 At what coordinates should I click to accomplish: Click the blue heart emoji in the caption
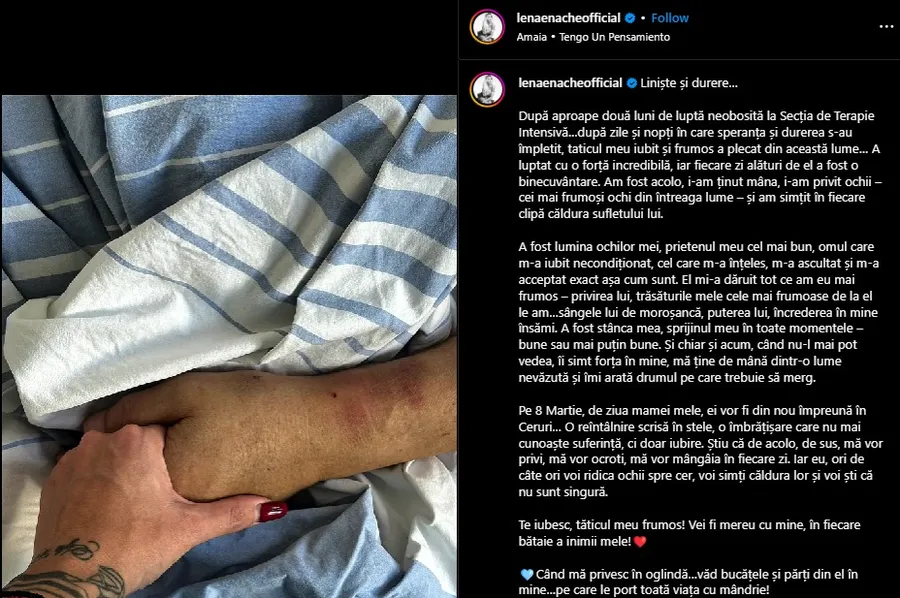[x=526, y=574]
